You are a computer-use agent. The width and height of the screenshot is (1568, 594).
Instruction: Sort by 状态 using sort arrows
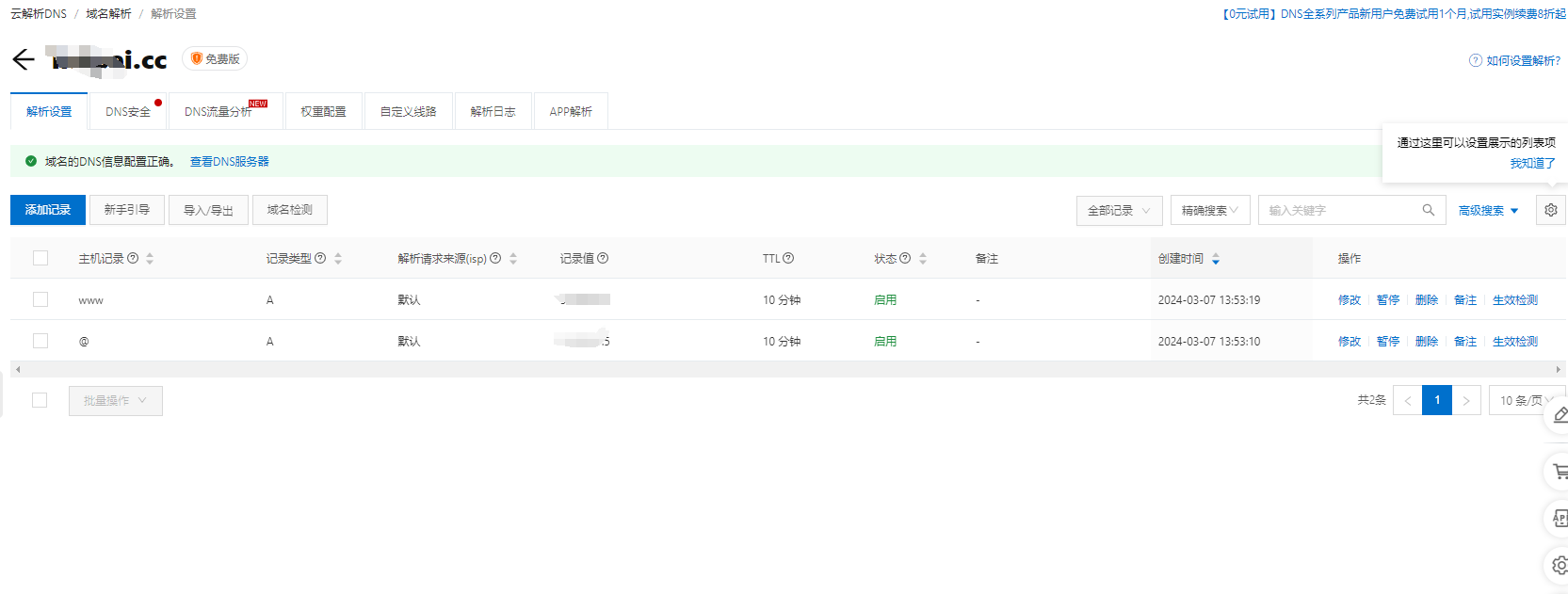click(923, 258)
